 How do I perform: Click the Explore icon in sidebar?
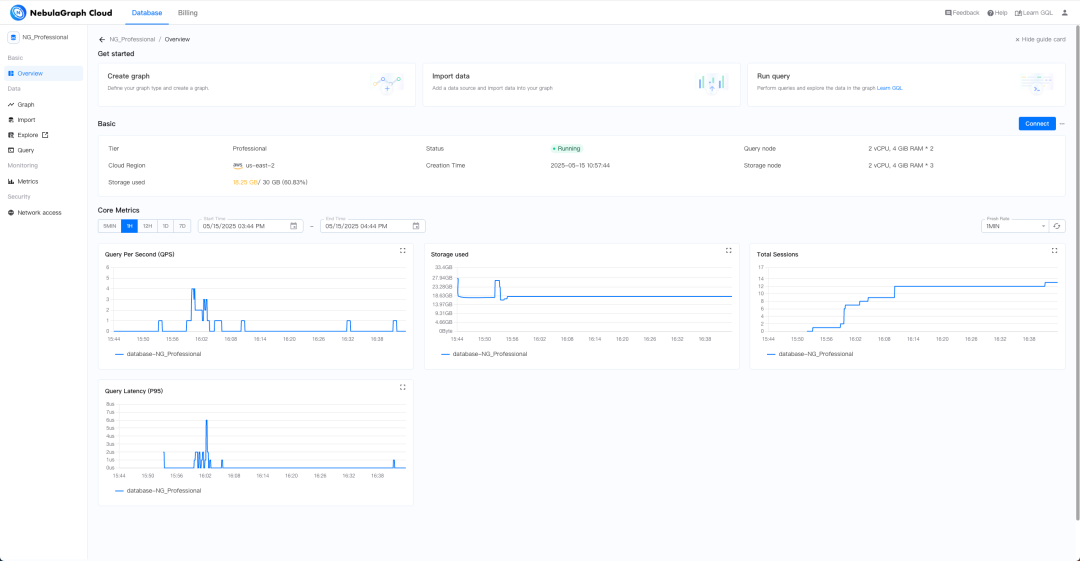tap(11, 135)
